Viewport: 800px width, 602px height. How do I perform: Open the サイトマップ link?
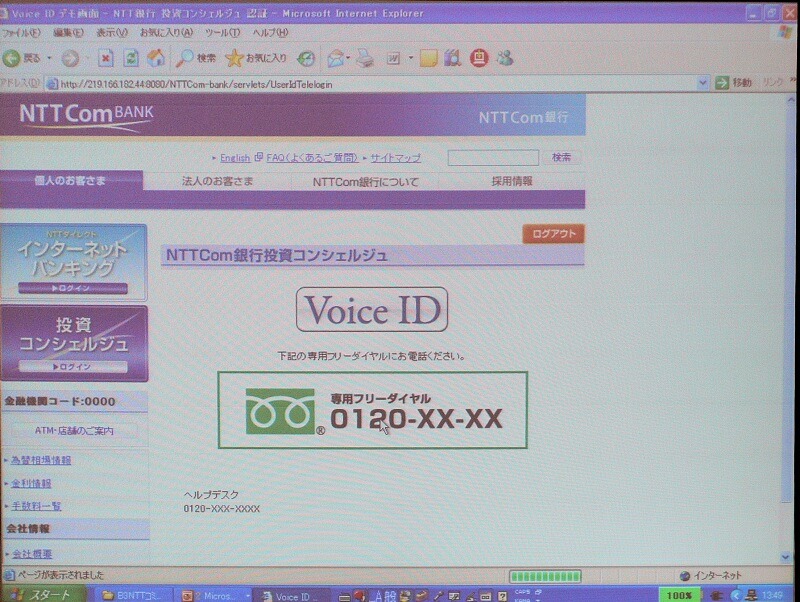coord(395,158)
